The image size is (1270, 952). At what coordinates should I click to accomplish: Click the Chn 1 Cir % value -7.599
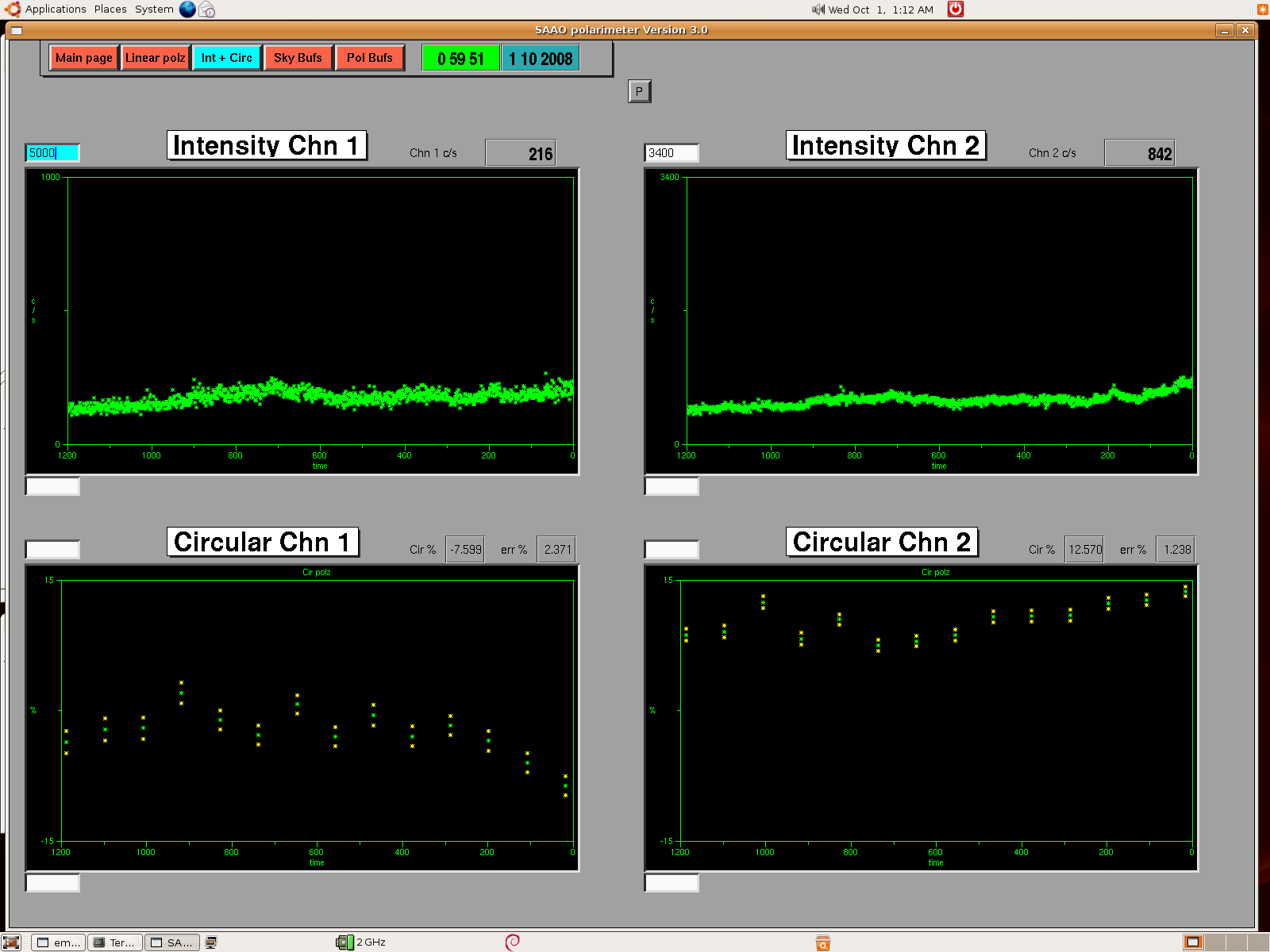click(x=465, y=549)
